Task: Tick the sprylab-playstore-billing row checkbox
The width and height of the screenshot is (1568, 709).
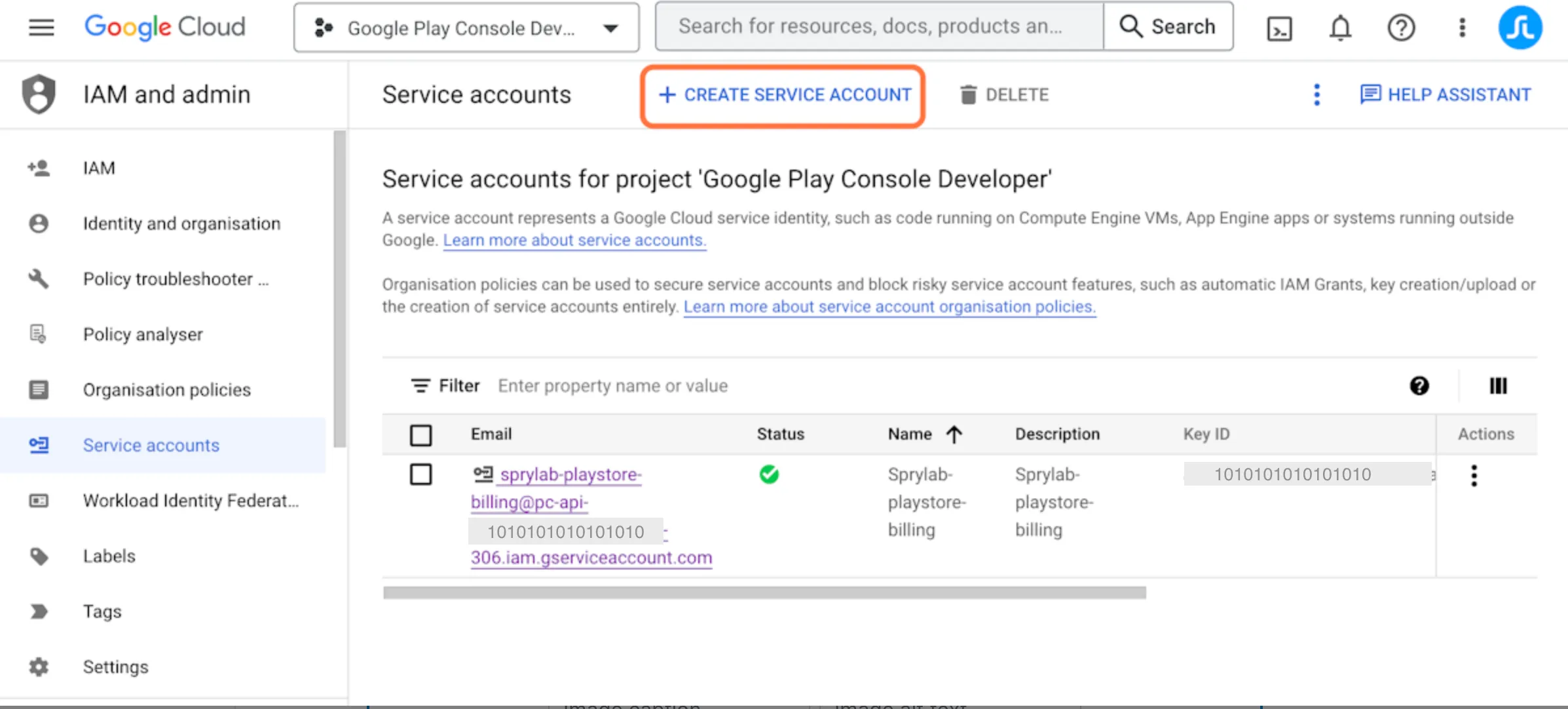Action: point(420,474)
